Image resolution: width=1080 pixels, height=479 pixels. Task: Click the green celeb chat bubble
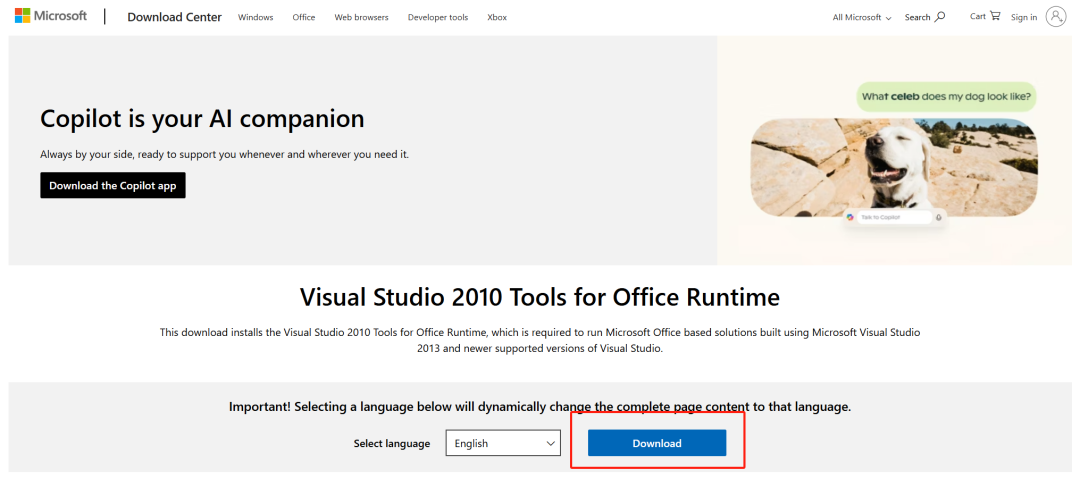point(946,96)
